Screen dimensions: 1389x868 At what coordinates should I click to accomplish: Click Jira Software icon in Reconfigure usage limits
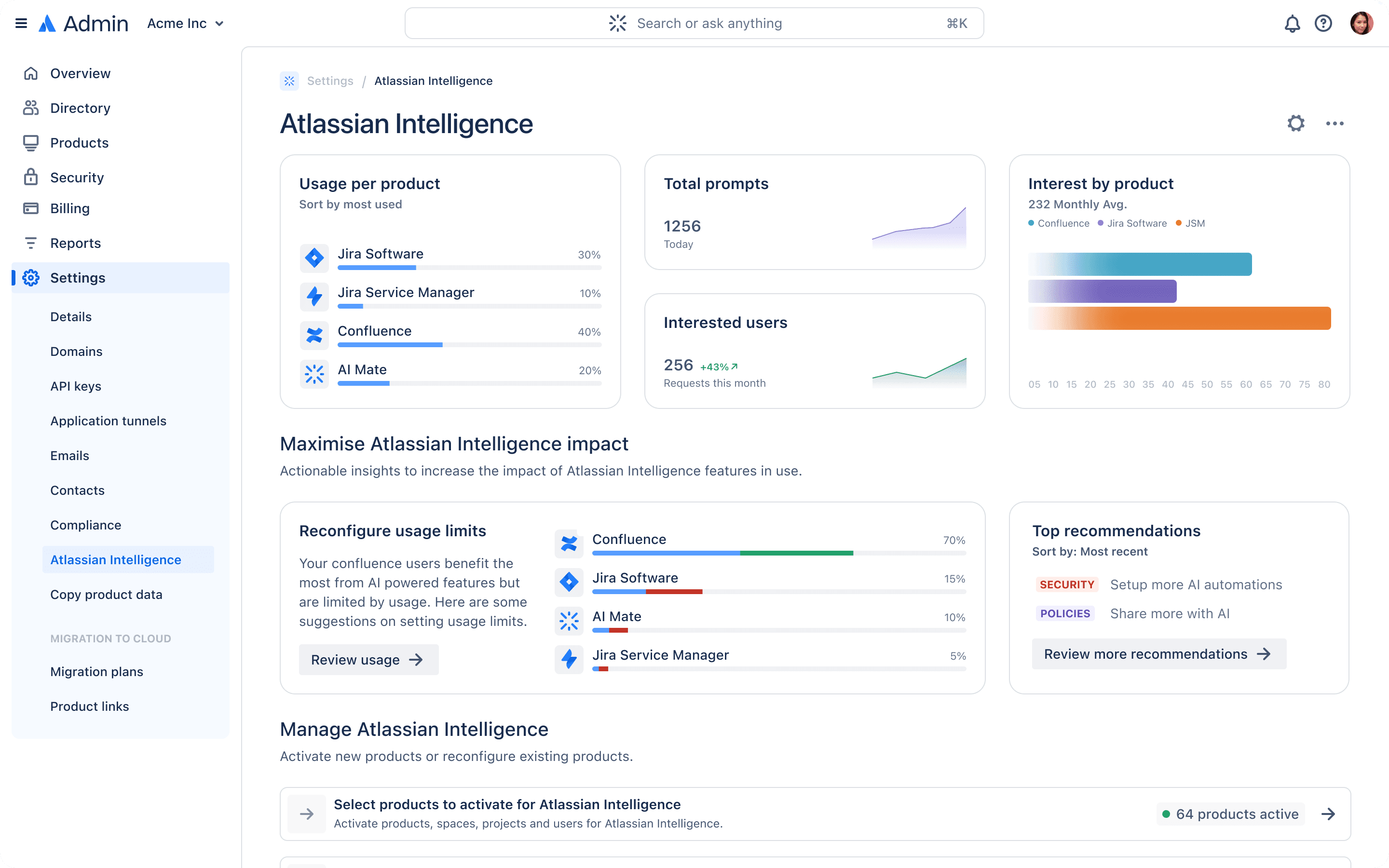(569, 582)
